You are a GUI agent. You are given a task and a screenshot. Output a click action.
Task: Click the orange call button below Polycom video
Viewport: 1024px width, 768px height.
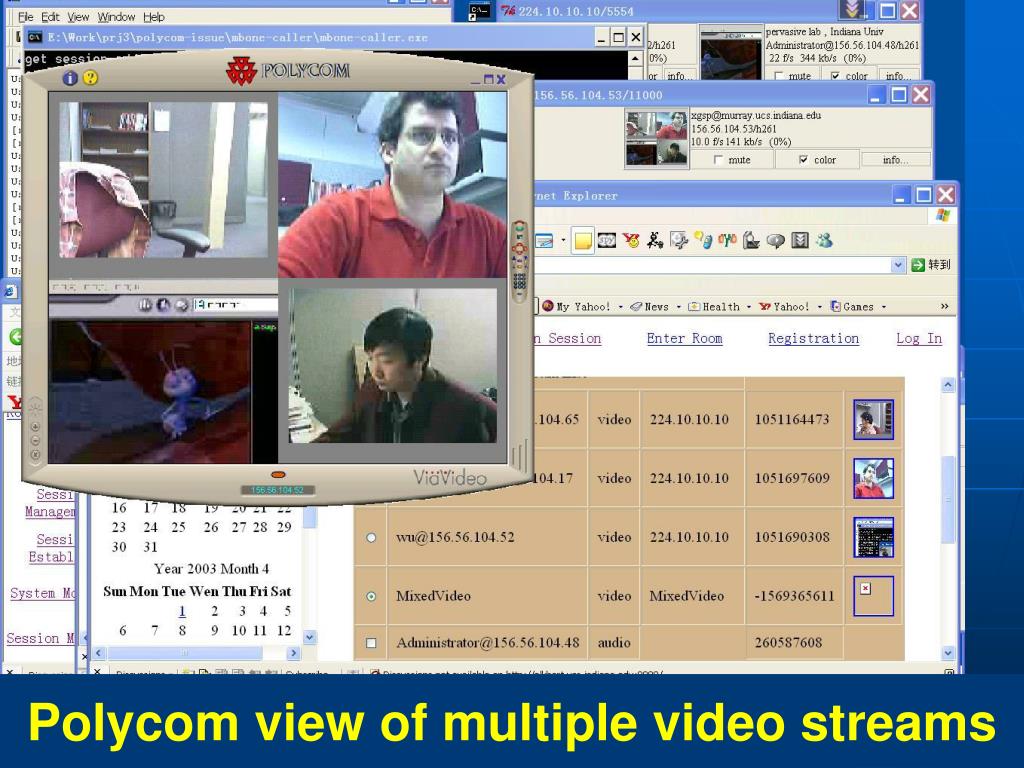278,475
